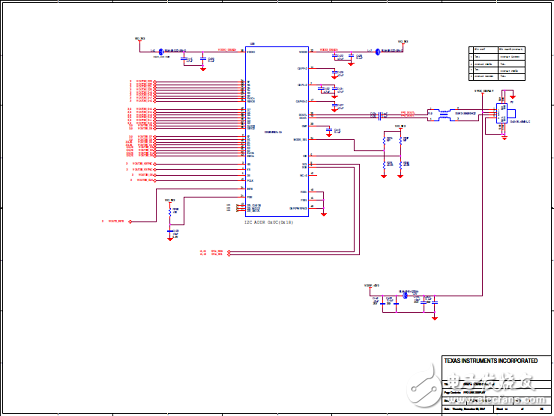Click the series capacitor pair on differential lines
554x416 pixels.
coord(380,116)
